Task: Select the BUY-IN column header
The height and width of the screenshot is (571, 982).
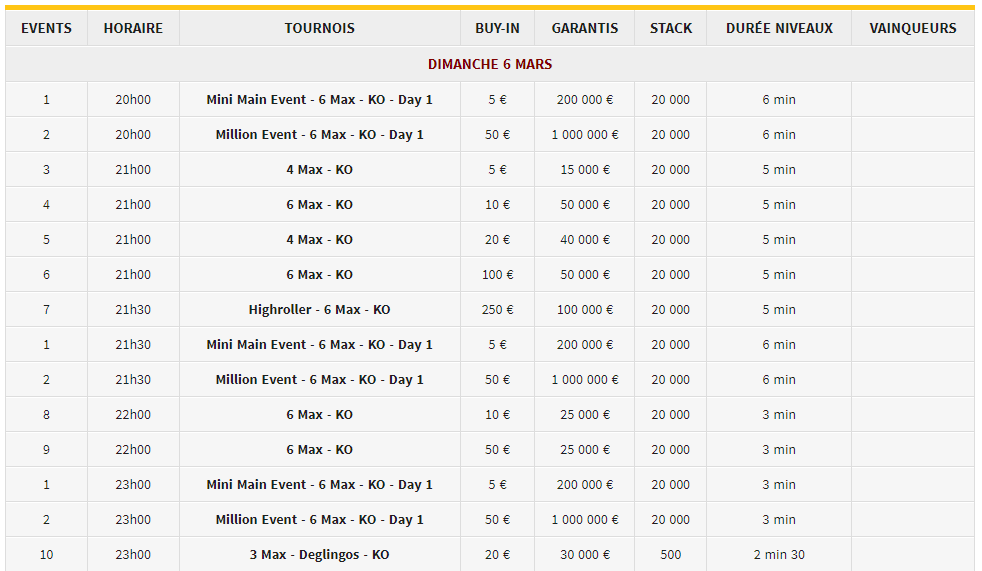Action: [x=497, y=28]
